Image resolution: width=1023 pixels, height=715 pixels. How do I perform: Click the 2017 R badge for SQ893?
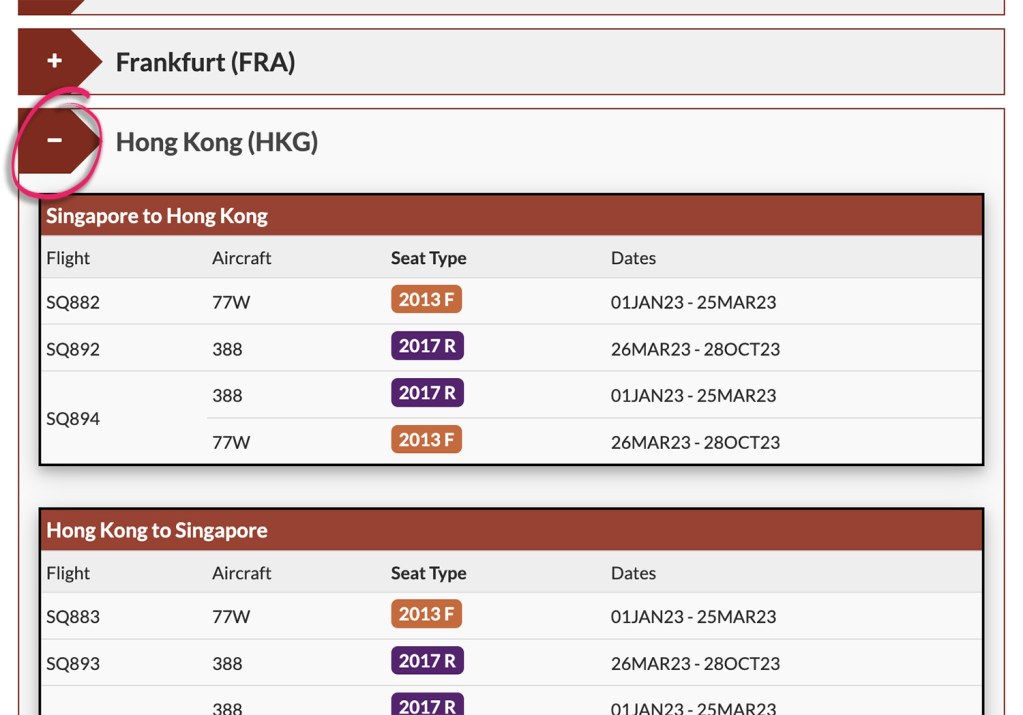(x=426, y=660)
